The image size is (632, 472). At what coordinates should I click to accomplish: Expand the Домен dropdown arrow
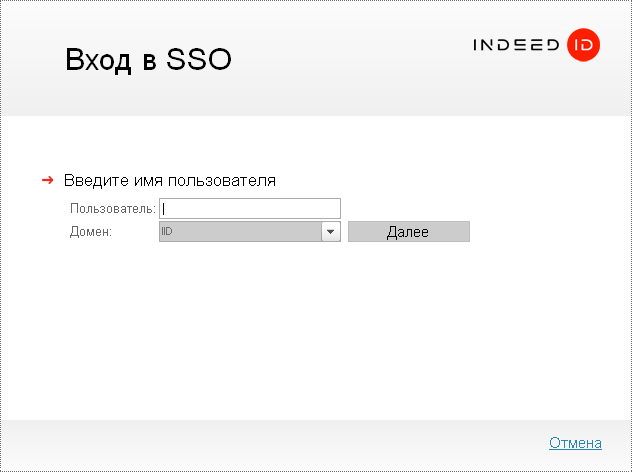click(x=331, y=232)
